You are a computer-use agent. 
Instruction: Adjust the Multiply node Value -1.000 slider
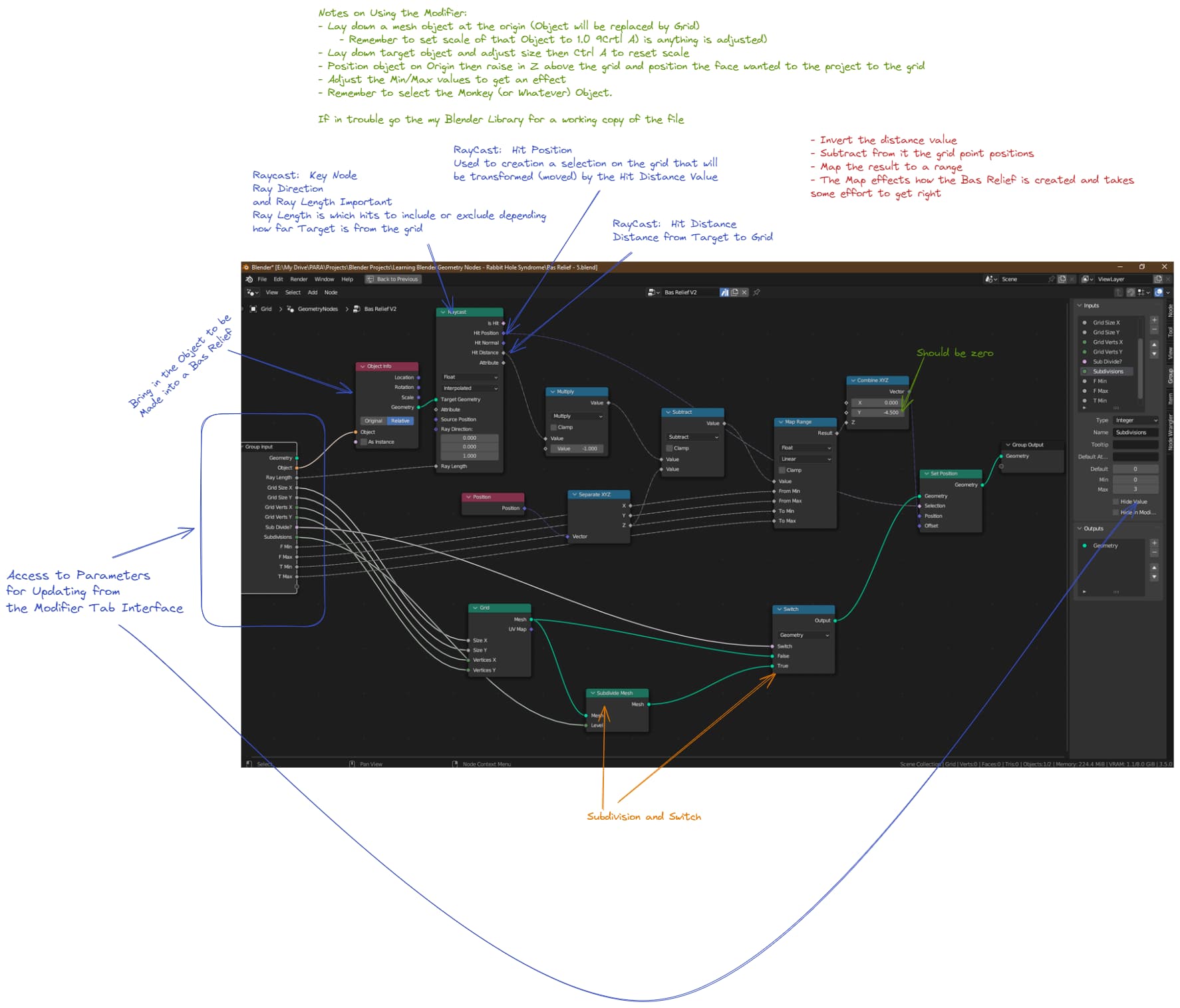pos(577,448)
